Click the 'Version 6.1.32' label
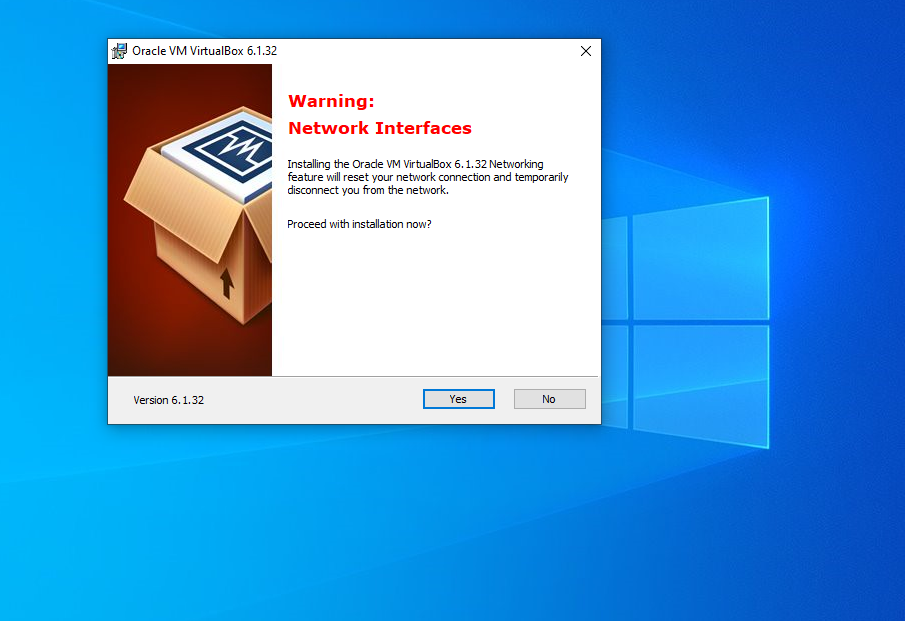 coord(169,400)
